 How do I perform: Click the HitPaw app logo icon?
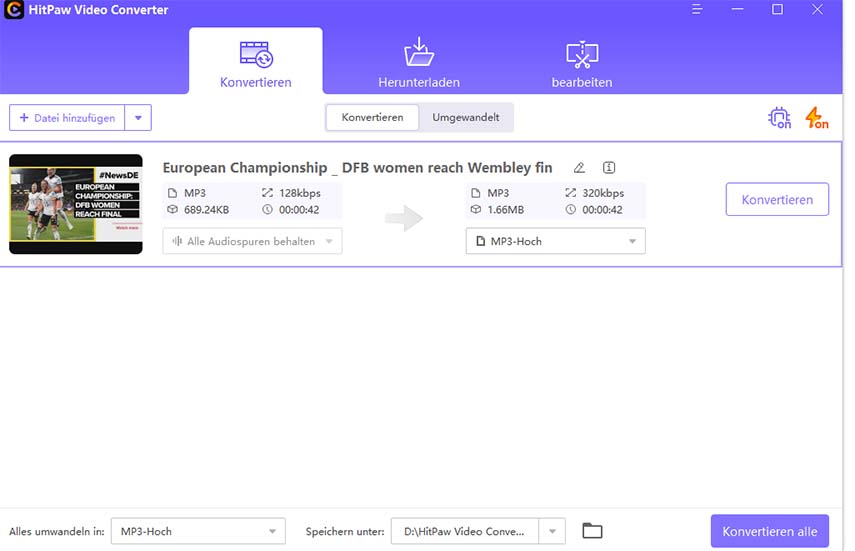click(x=14, y=9)
